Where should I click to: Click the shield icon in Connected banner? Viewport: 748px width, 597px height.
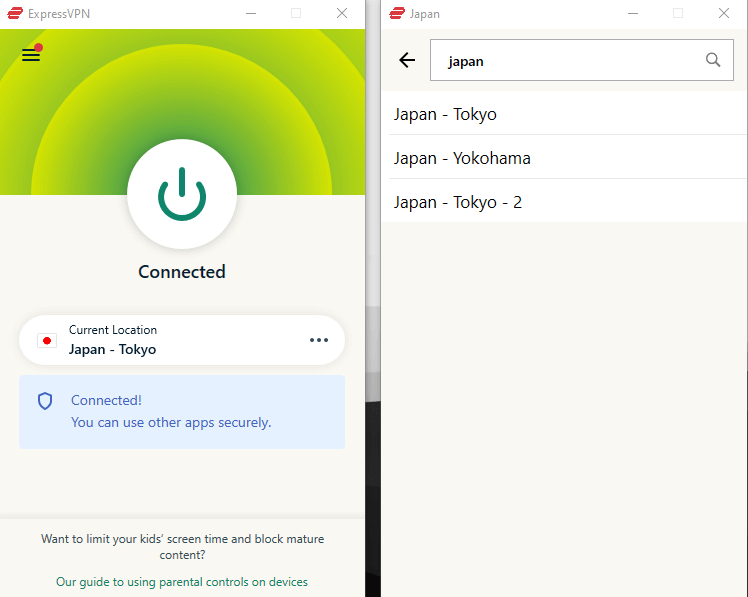[45, 401]
